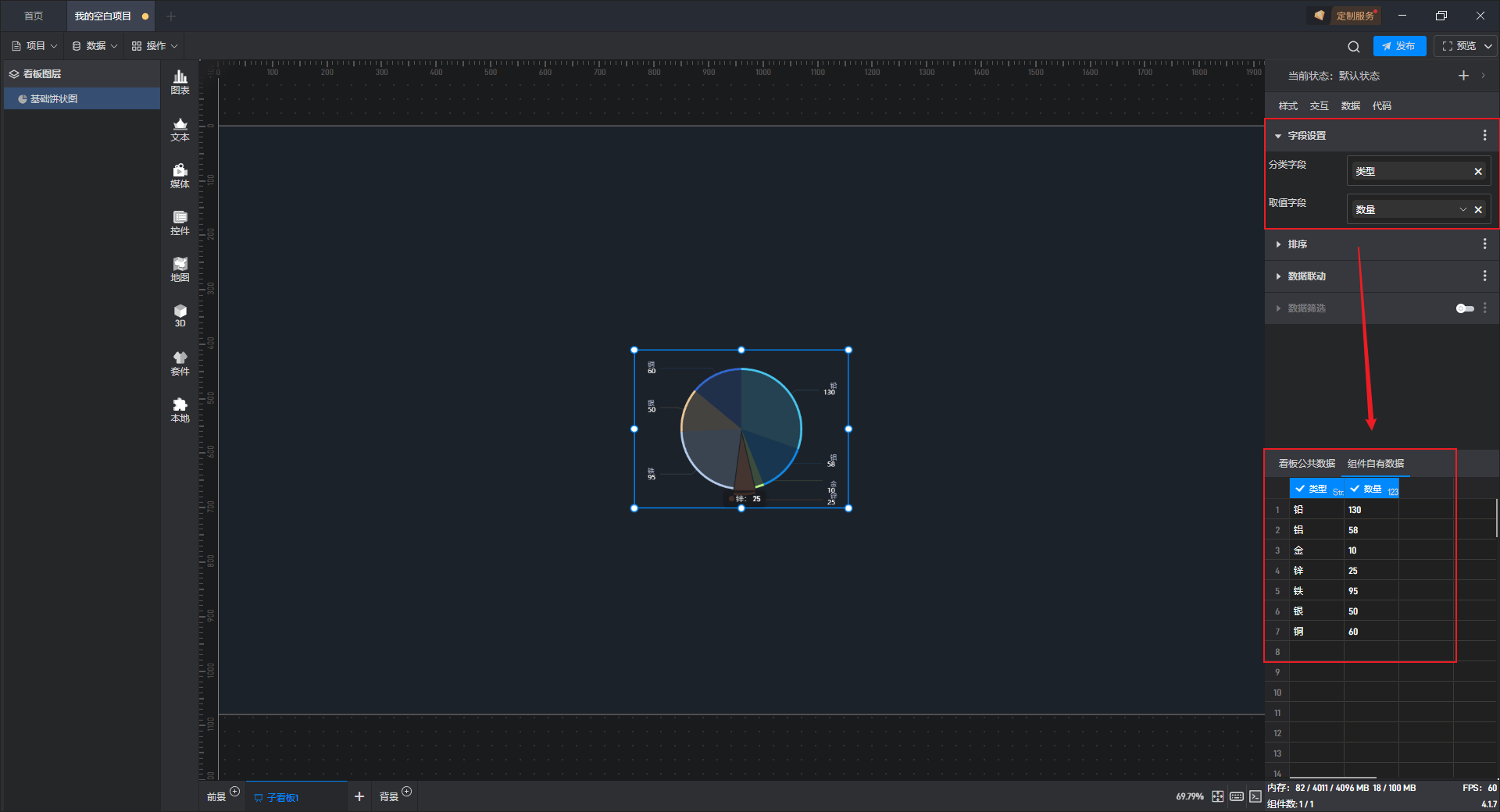Image resolution: width=1500 pixels, height=812 pixels.
Task: Click the fit-to-screen icon in status bar
Action: pos(1218,796)
